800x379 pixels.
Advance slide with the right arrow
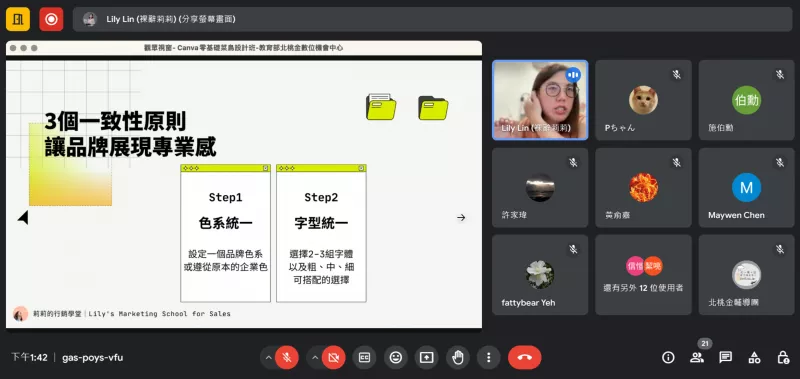tap(461, 218)
